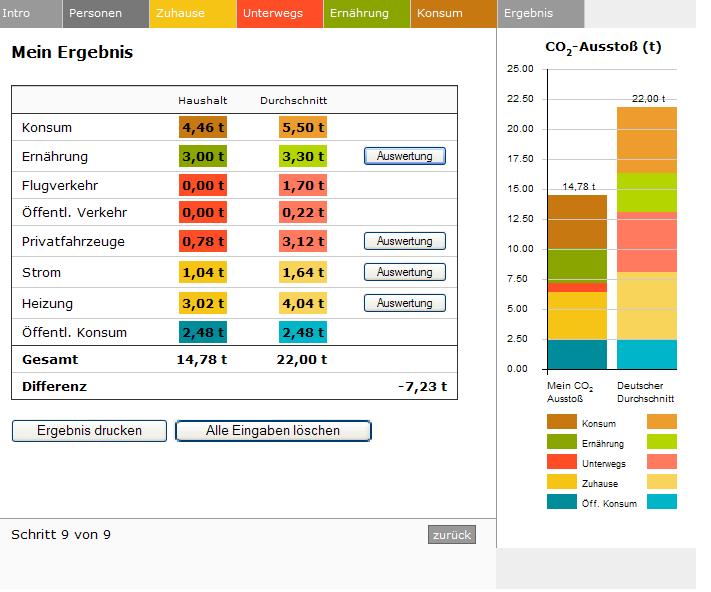
Task: View Auswertung for the Heizung row
Action: (x=404, y=303)
